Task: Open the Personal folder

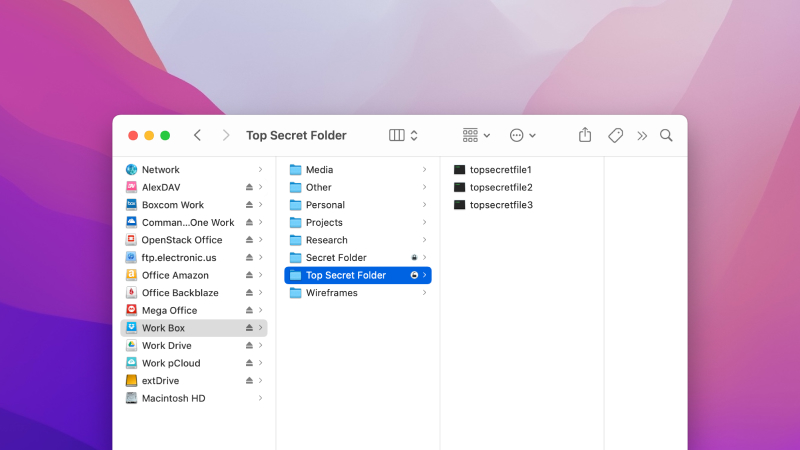Action: (x=358, y=205)
